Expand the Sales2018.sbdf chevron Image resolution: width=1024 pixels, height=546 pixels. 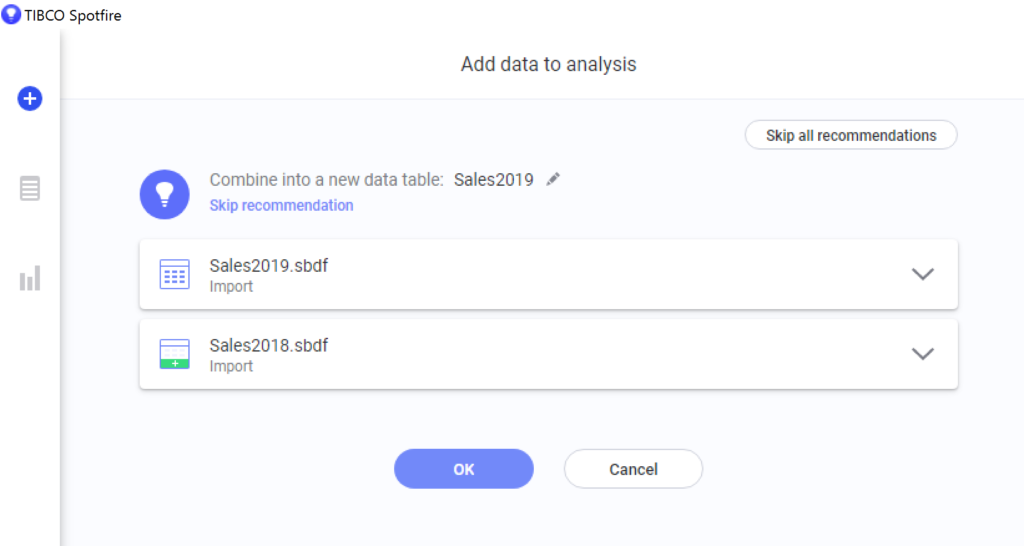[922, 354]
